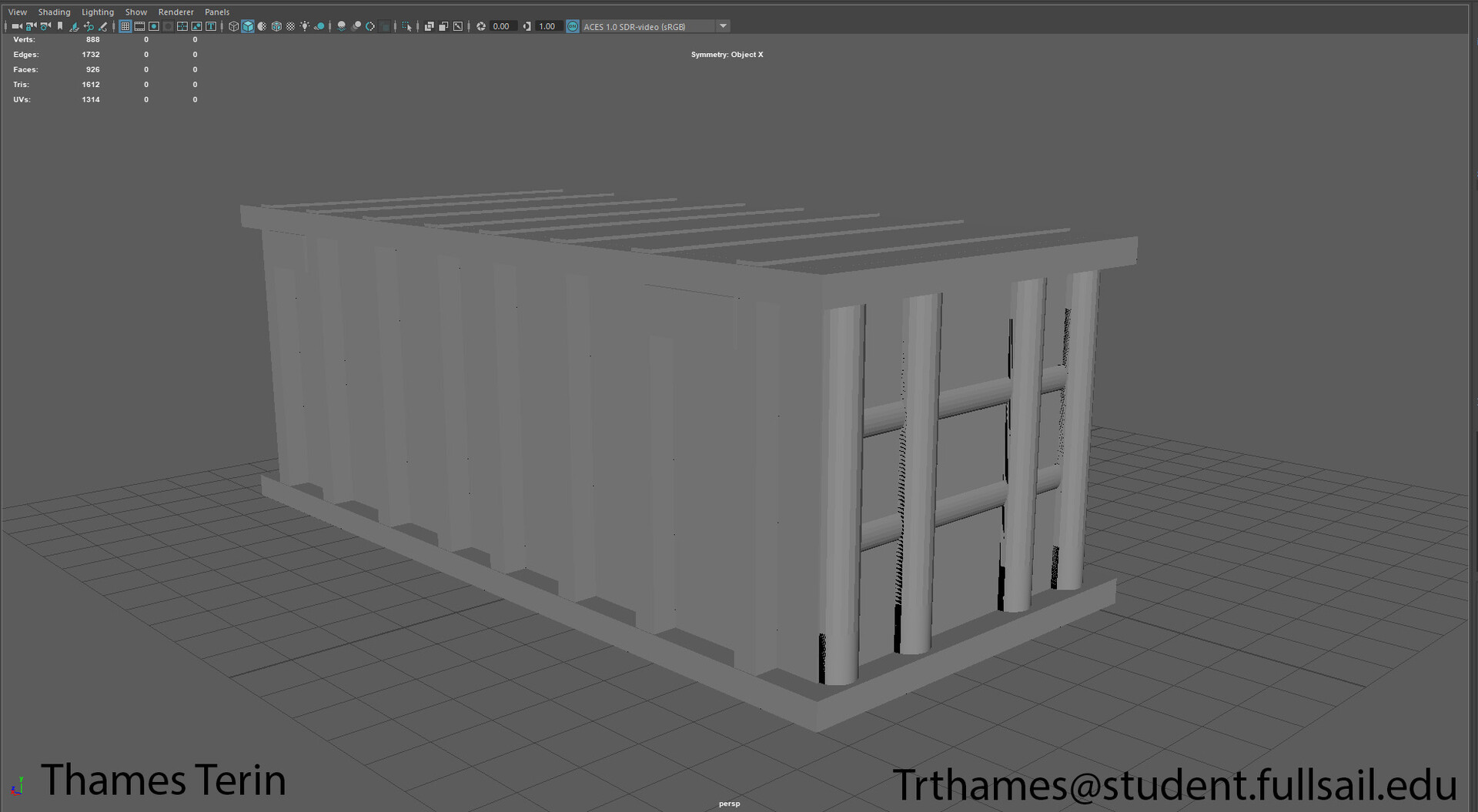
Task: Open the Show menu
Action: (136, 12)
